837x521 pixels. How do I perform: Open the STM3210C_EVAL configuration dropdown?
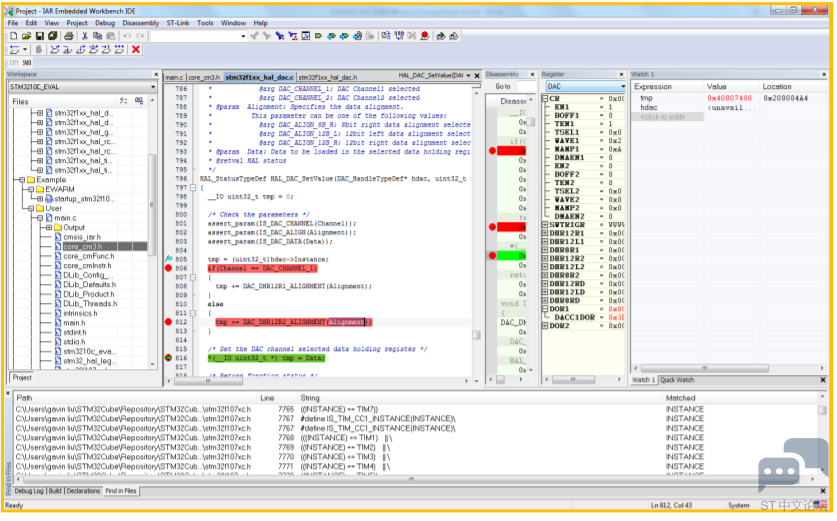tap(83, 86)
